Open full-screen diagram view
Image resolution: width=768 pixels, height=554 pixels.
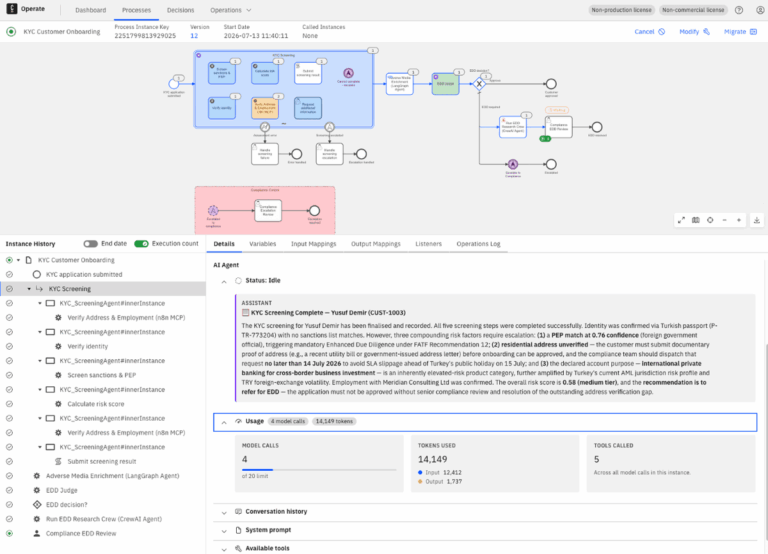tap(681, 220)
